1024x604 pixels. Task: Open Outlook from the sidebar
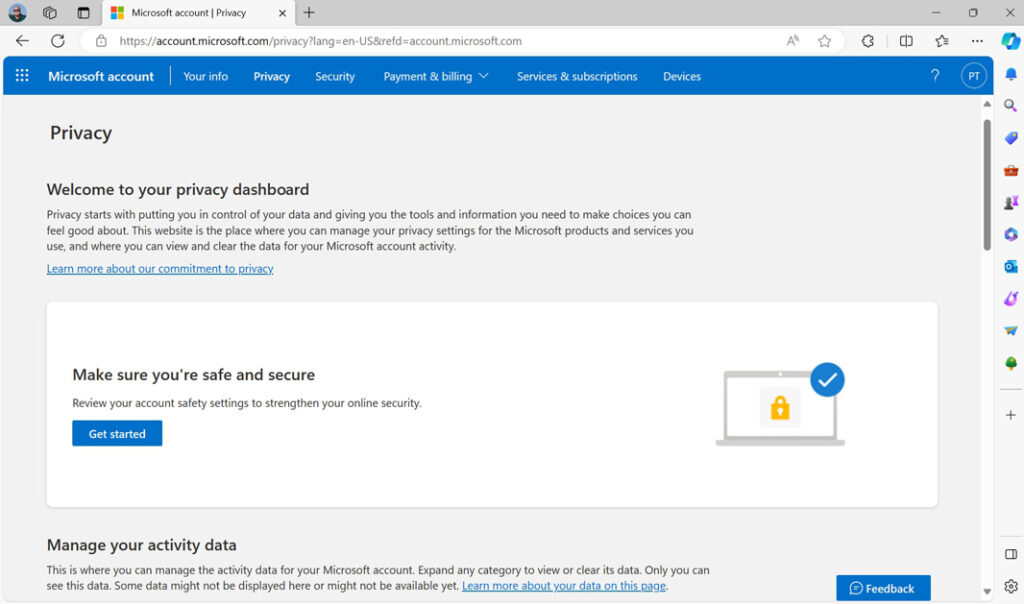point(1010,266)
